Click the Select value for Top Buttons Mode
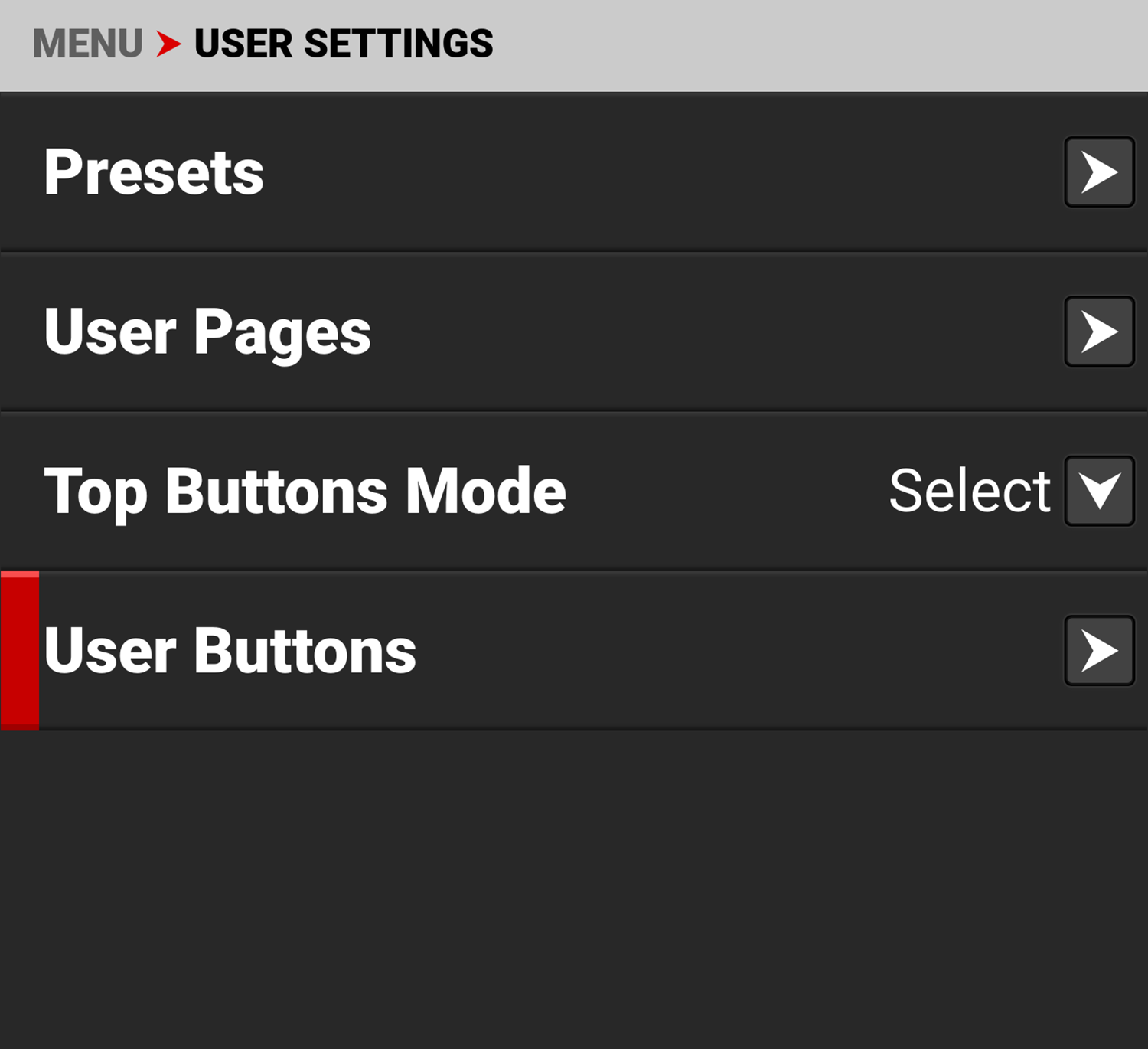The image size is (1148, 1049). tap(969, 491)
